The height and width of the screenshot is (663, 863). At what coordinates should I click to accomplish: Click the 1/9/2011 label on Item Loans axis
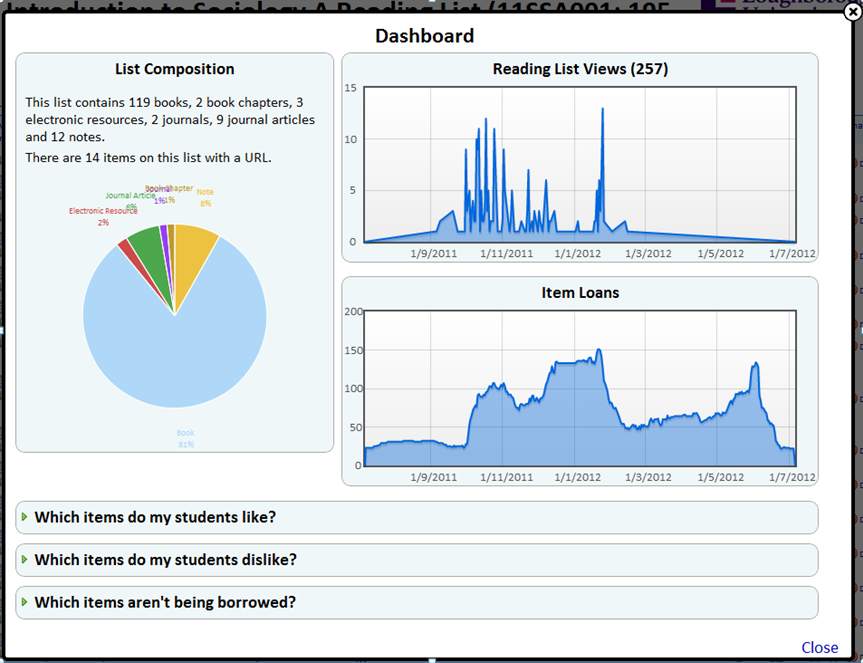433,477
